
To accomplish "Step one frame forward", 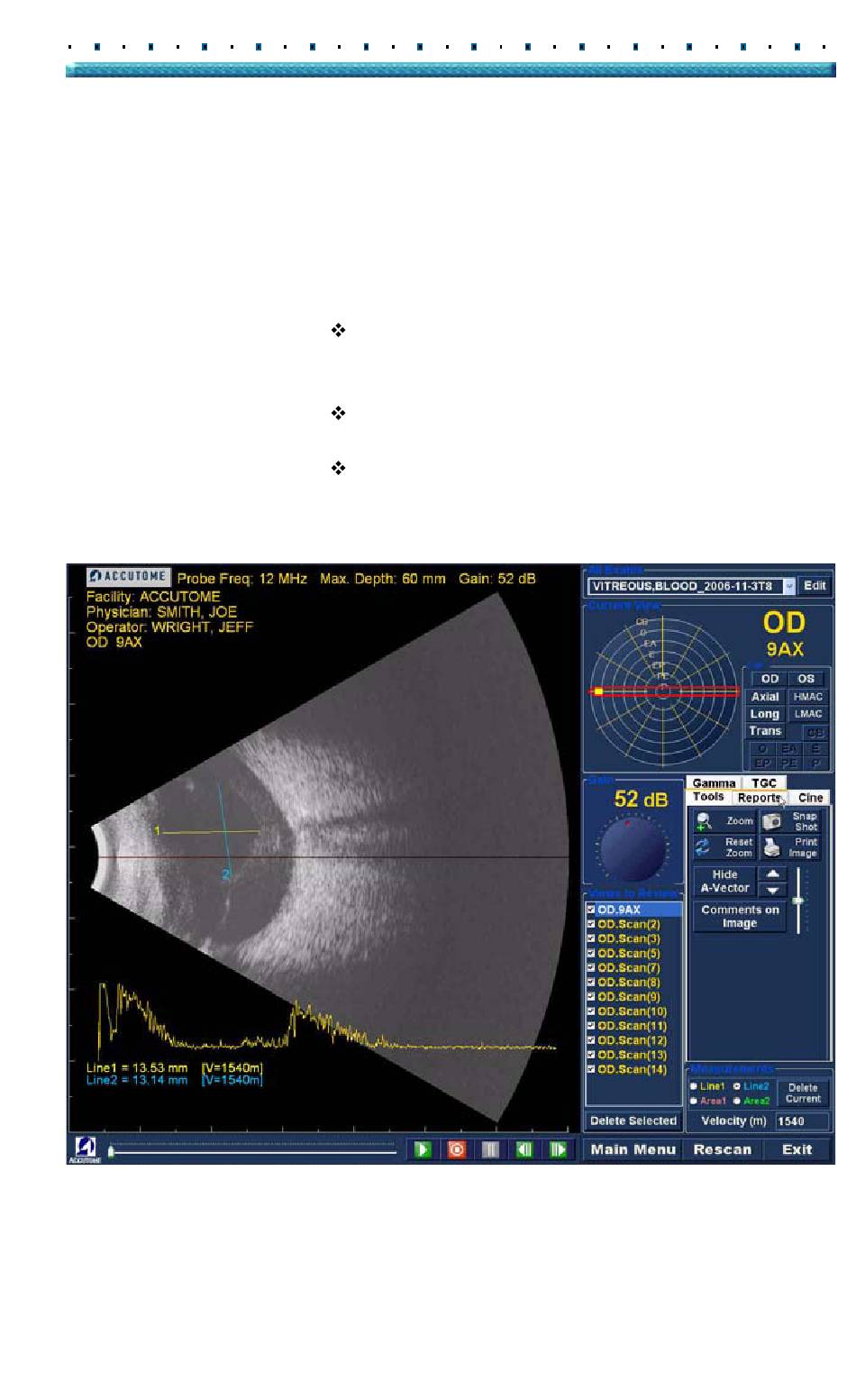I will [558, 1149].
